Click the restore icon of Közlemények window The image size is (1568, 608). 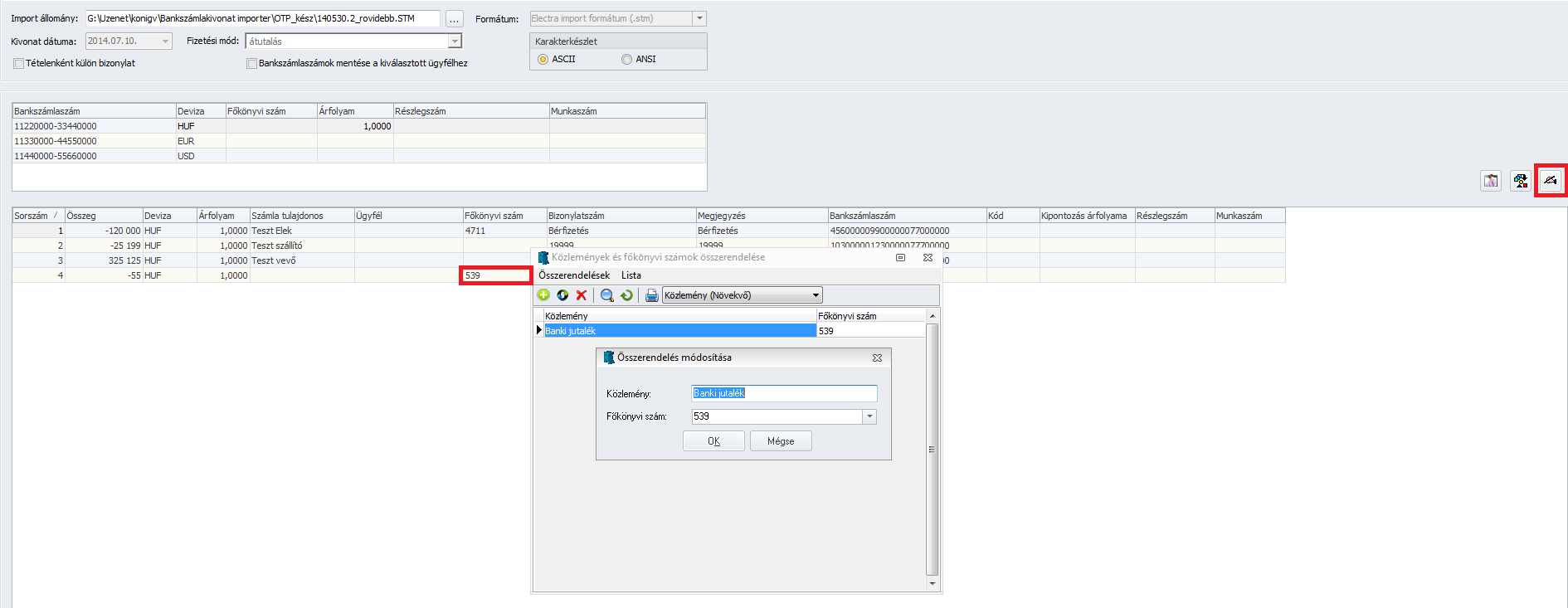click(900, 258)
